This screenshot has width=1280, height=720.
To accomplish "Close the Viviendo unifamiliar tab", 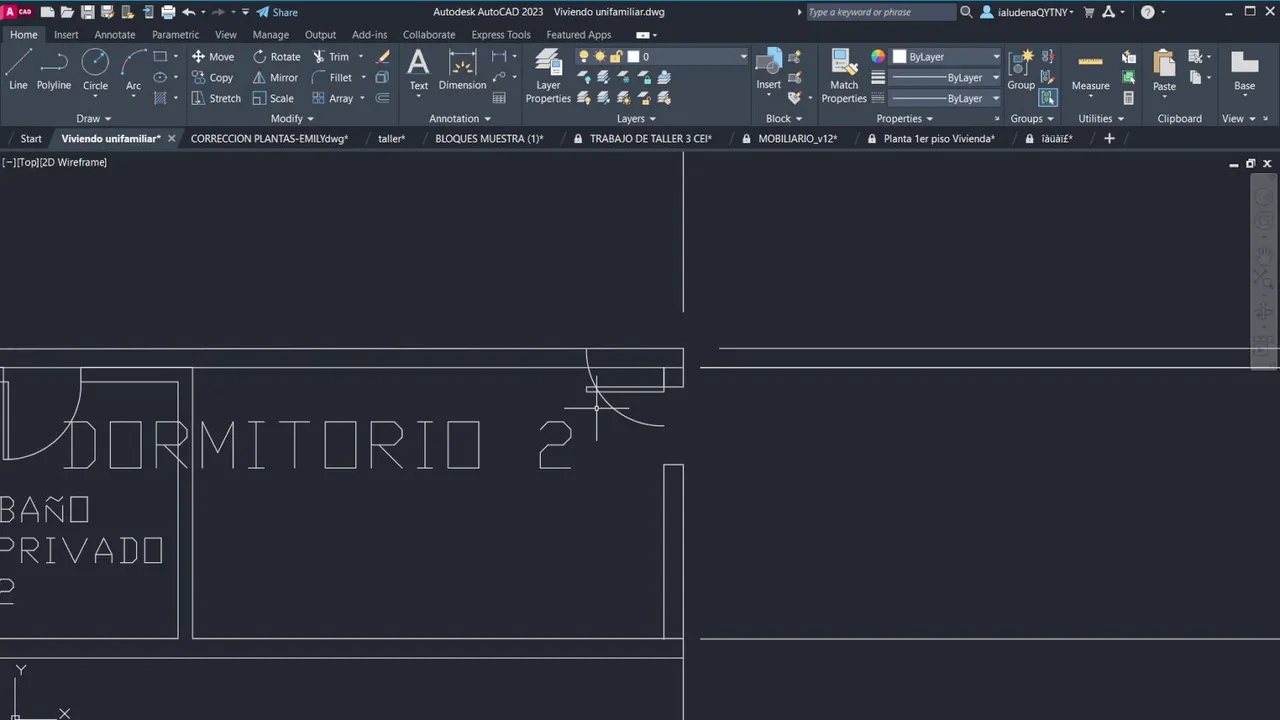I will click(171, 138).
